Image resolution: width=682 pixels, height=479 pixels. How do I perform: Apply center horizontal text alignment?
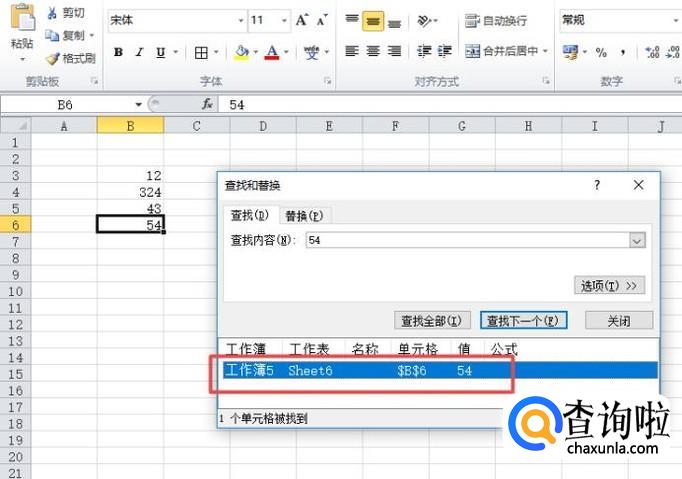point(372,51)
